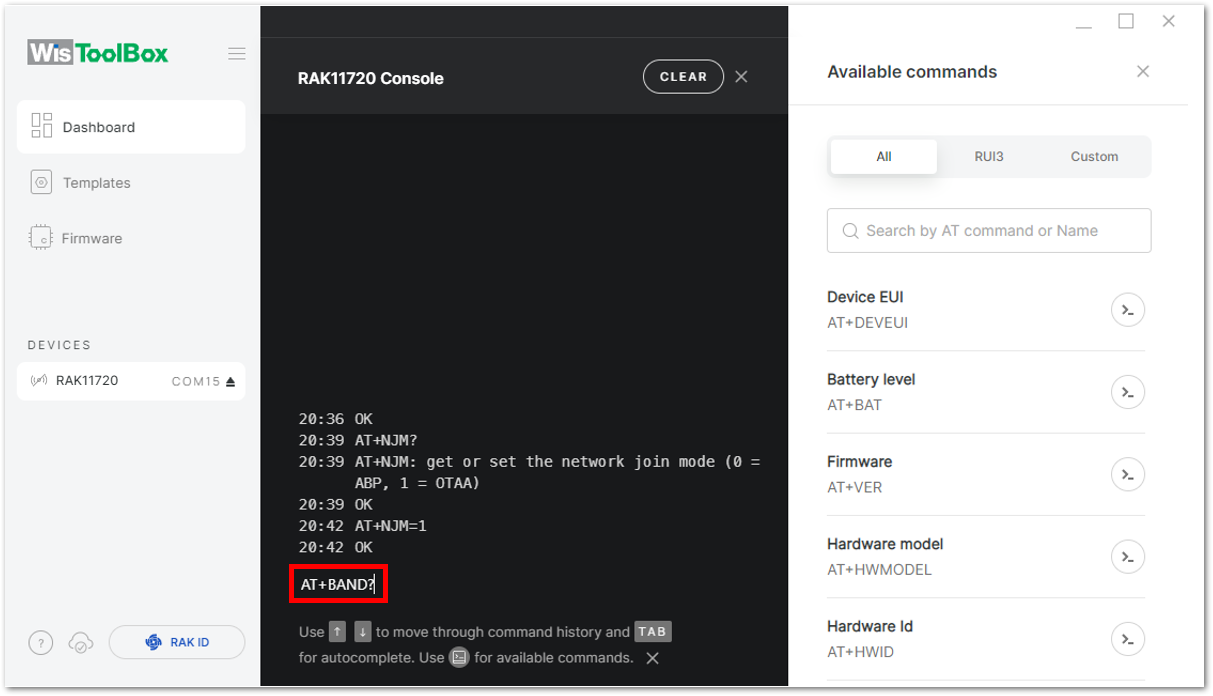The height and width of the screenshot is (696, 1213).
Task: Click the Templates sidebar icon
Action: pyautogui.click(x=41, y=182)
